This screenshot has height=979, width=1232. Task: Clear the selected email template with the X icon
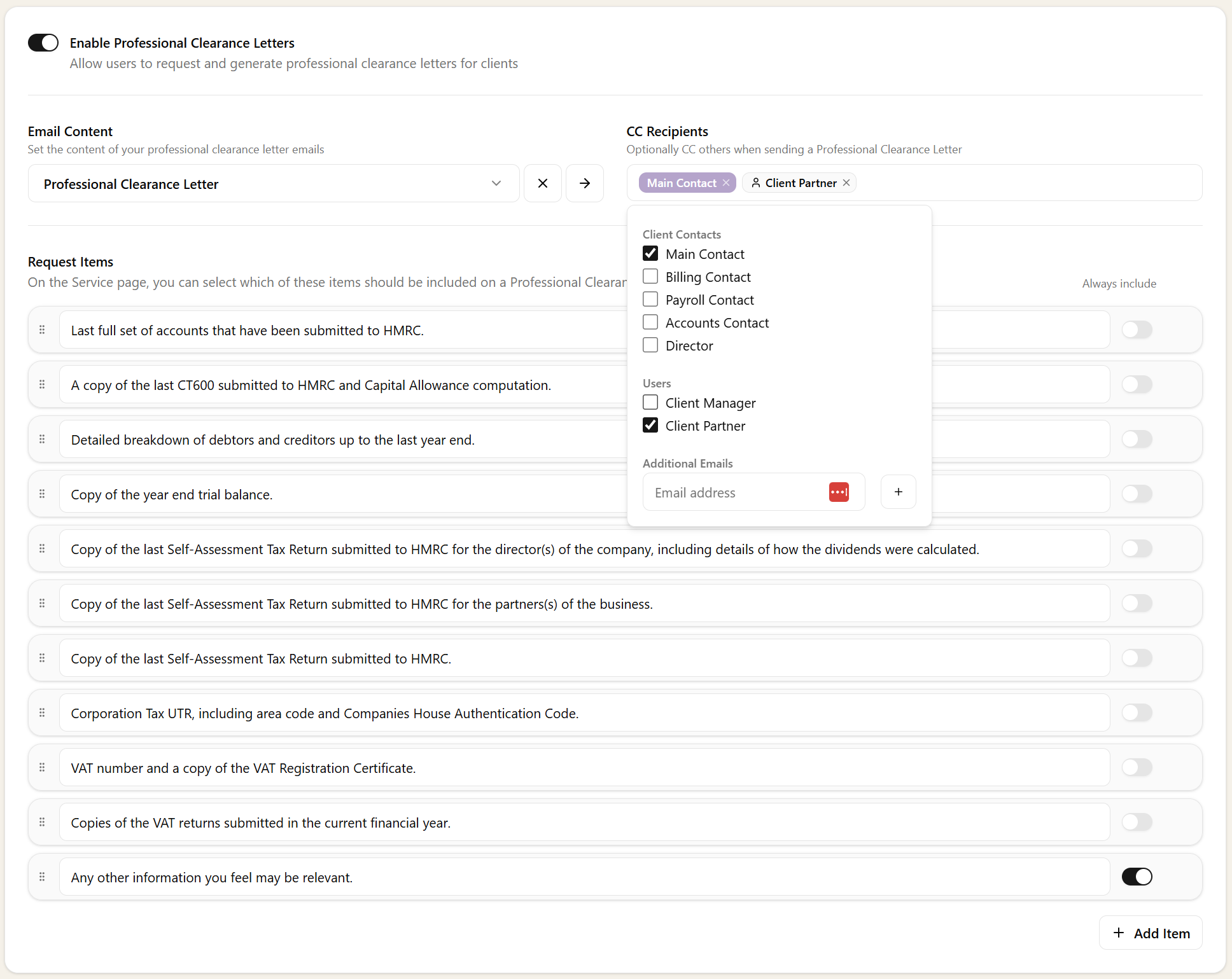click(542, 183)
